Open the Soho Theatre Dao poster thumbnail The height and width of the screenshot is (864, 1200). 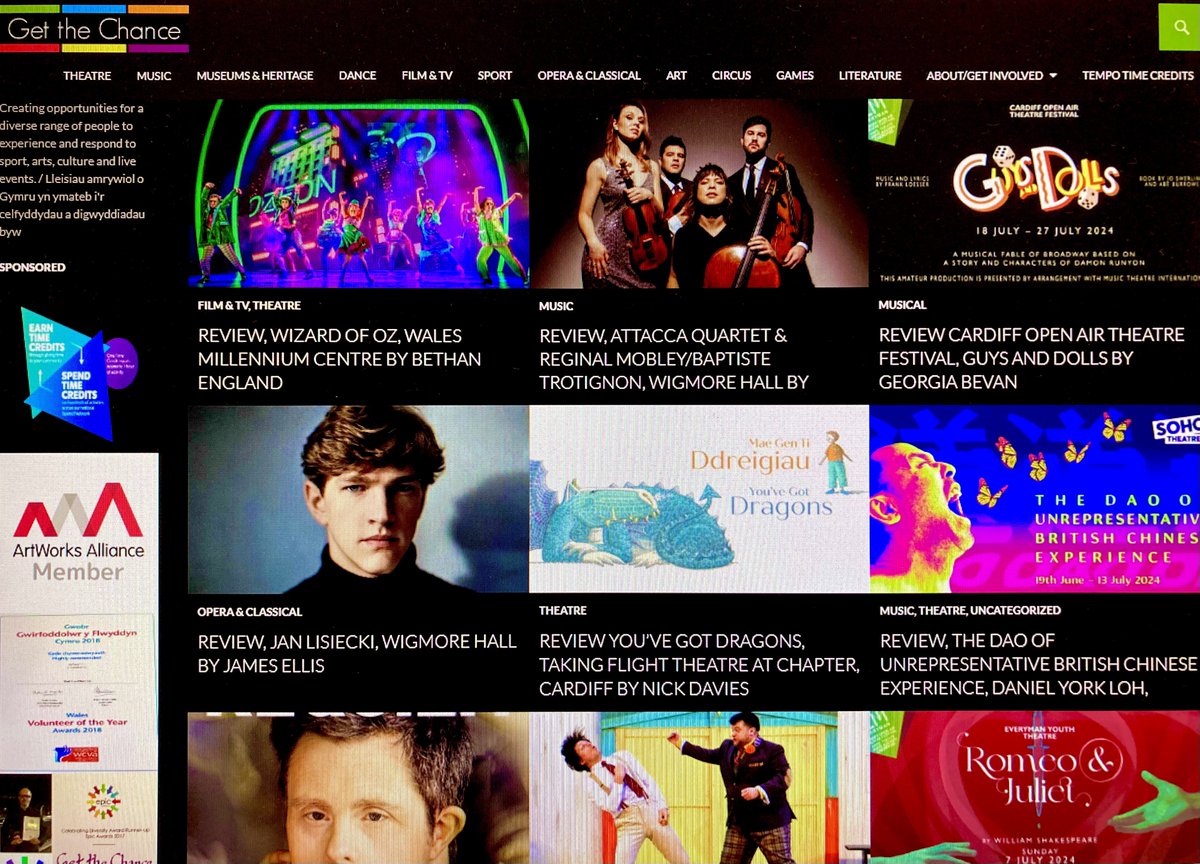tap(1035, 499)
